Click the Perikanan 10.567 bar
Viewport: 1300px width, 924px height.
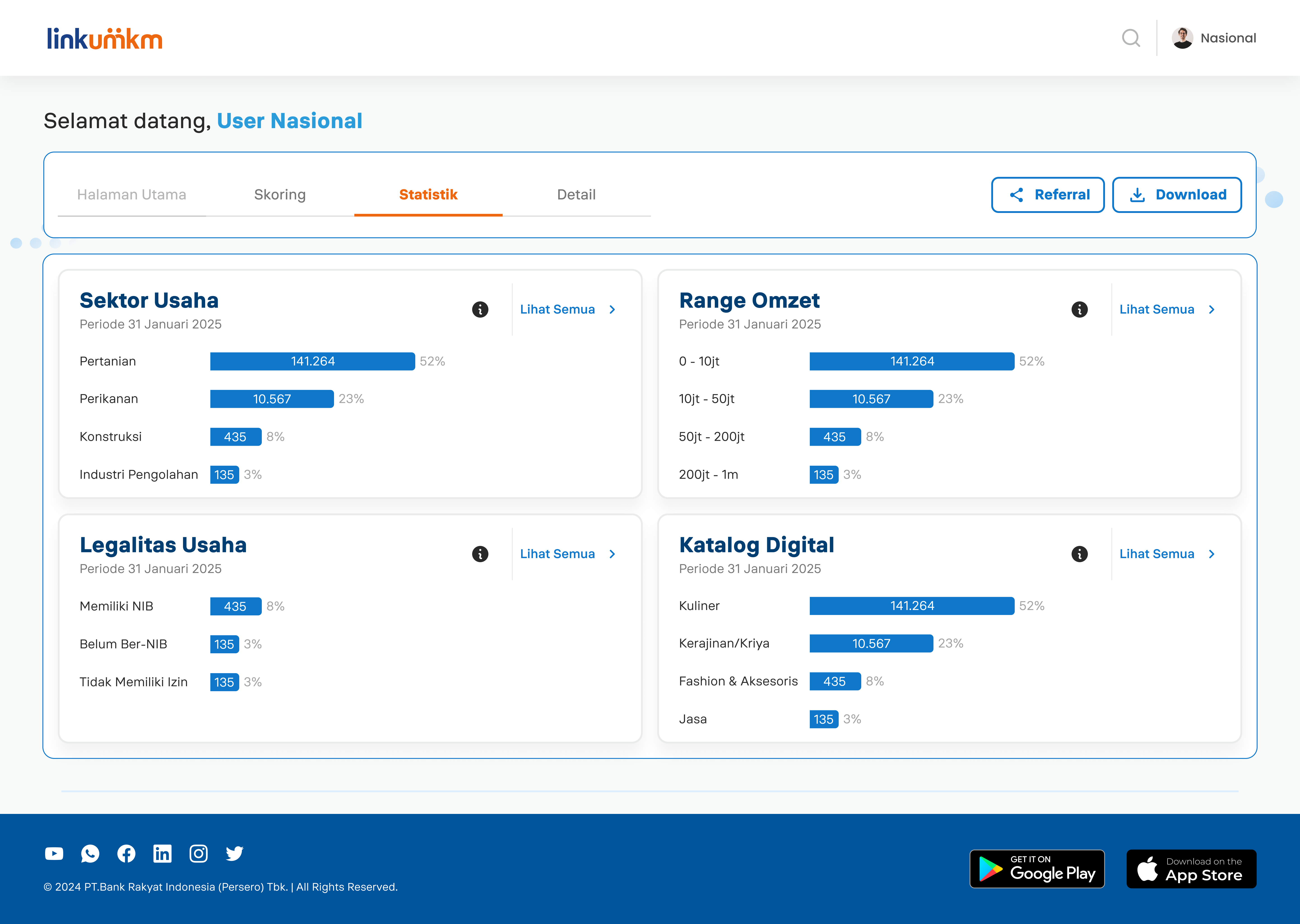click(272, 399)
